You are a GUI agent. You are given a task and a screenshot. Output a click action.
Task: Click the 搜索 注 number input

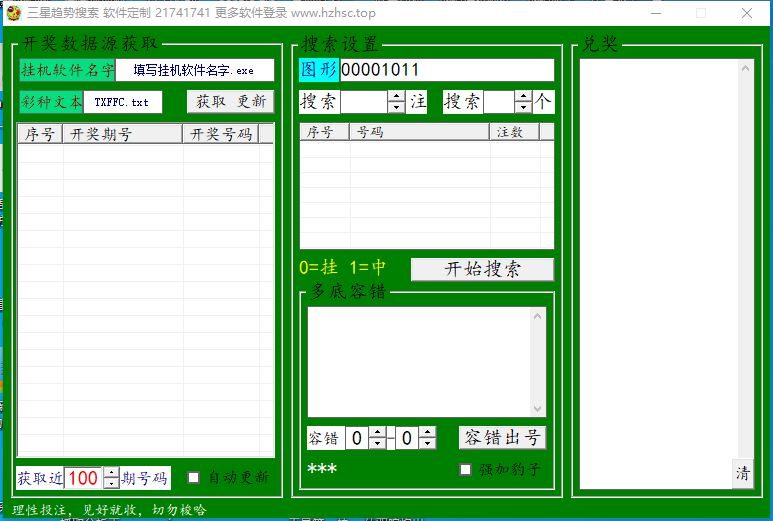click(x=364, y=102)
